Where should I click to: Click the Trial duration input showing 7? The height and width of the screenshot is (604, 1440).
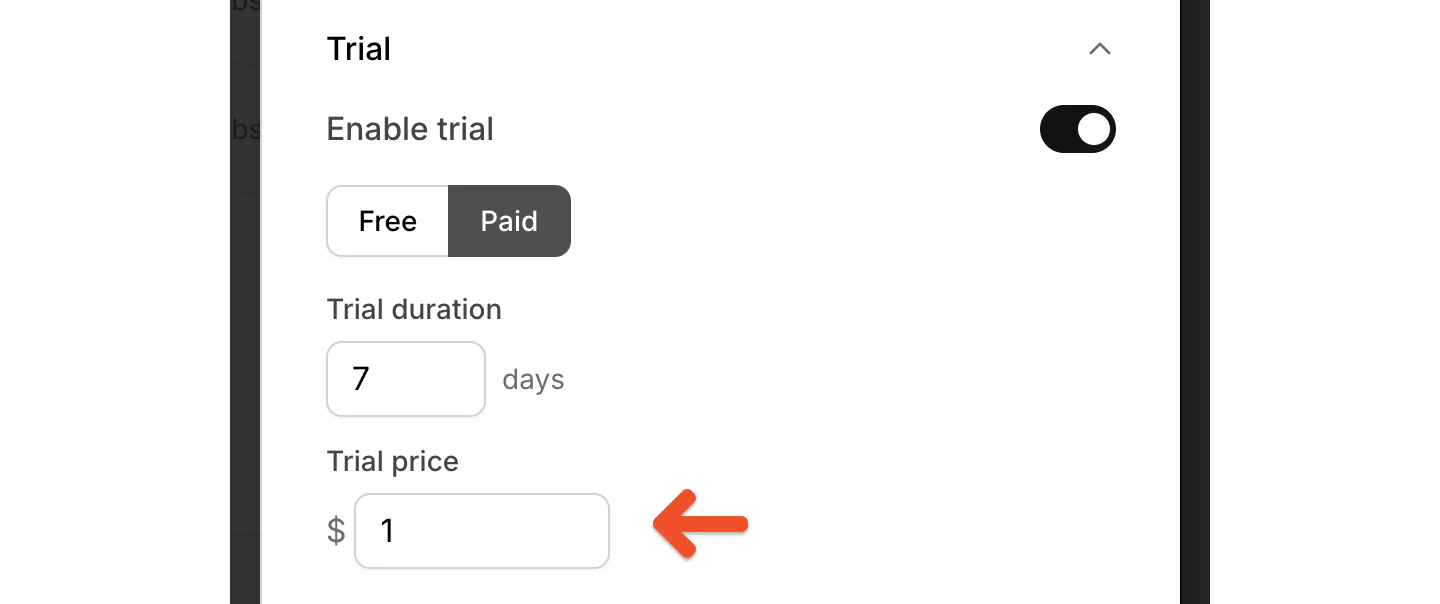tap(406, 379)
